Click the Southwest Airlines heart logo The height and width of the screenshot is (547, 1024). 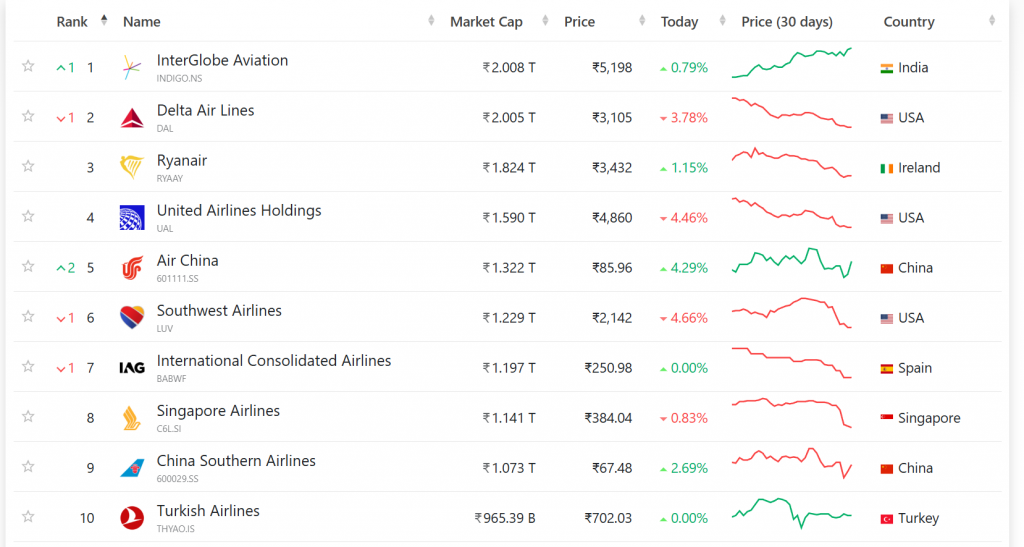coord(132,318)
